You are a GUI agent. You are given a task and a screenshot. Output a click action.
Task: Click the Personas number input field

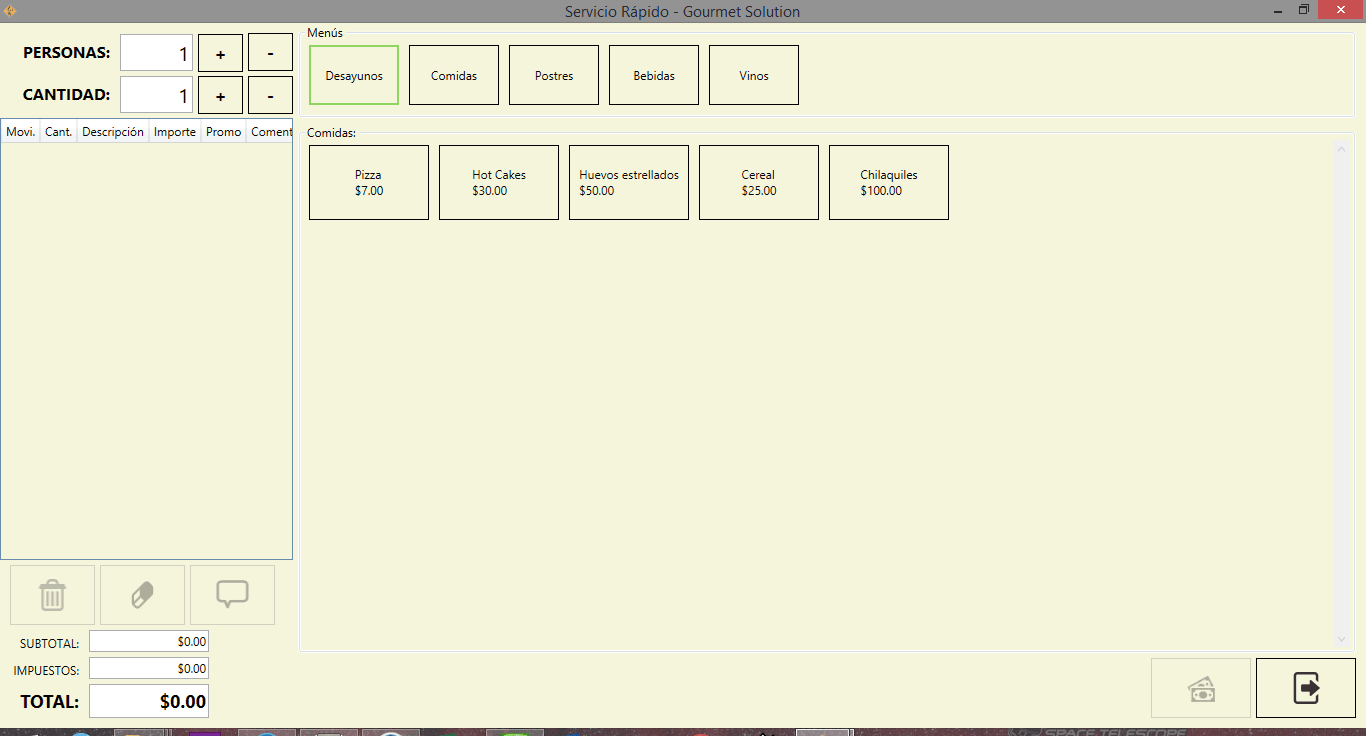[x=156, y=54]
